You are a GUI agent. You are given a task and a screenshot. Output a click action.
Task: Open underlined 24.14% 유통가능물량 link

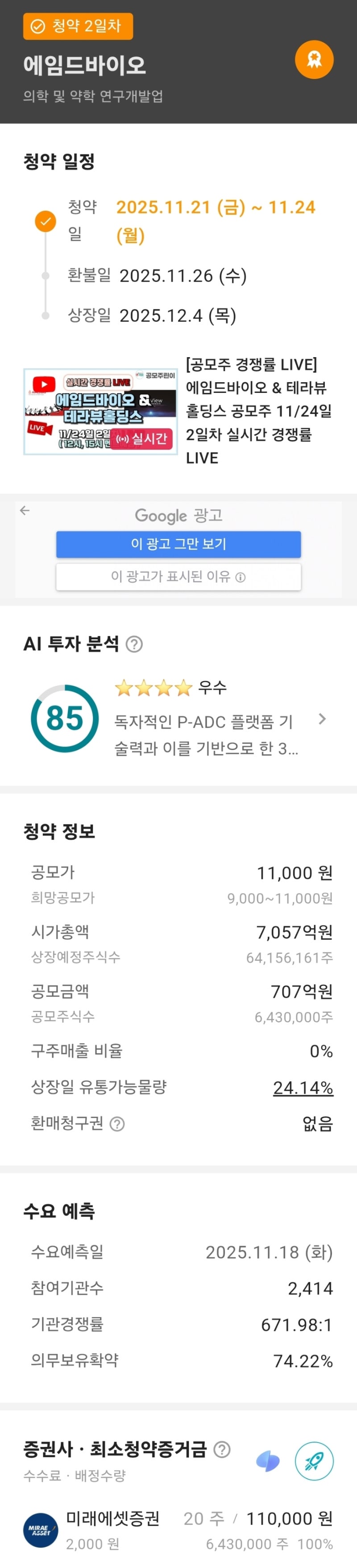click(x=302, y=1088)
